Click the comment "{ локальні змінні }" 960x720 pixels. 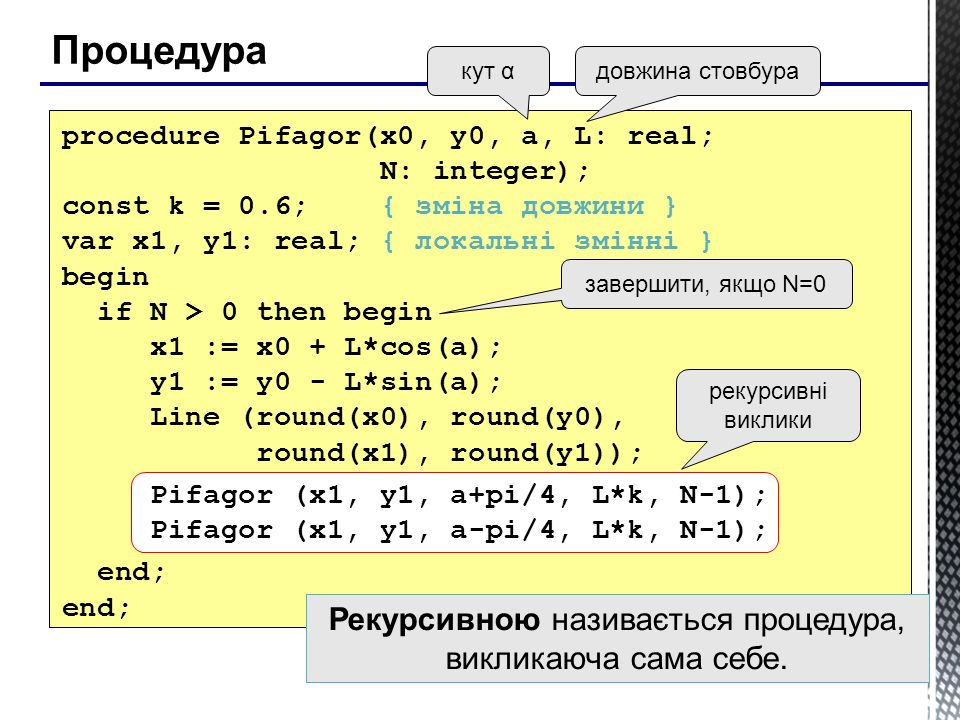point(547,241)
